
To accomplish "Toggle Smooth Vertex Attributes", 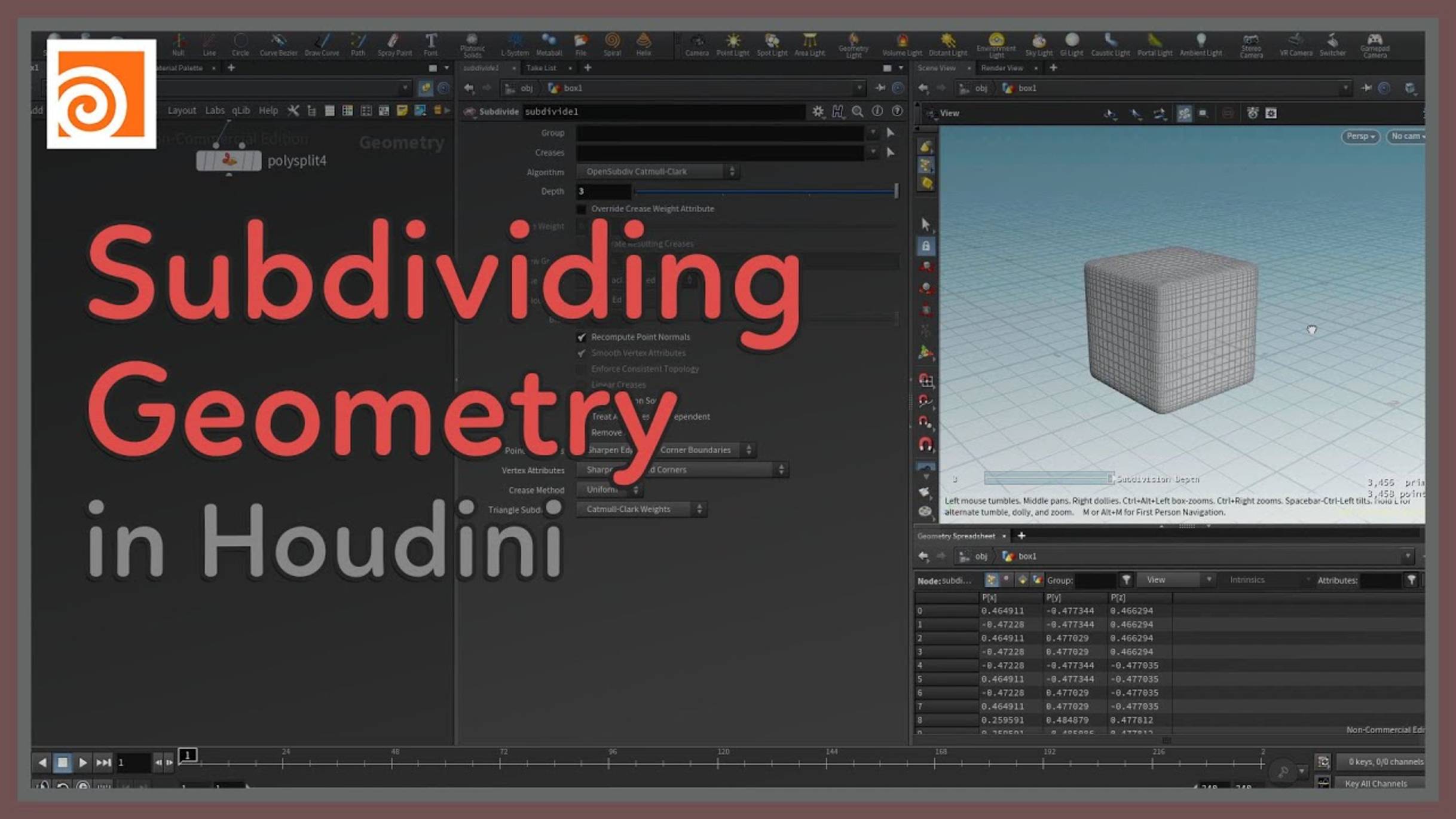I will (x=581, y=353).
